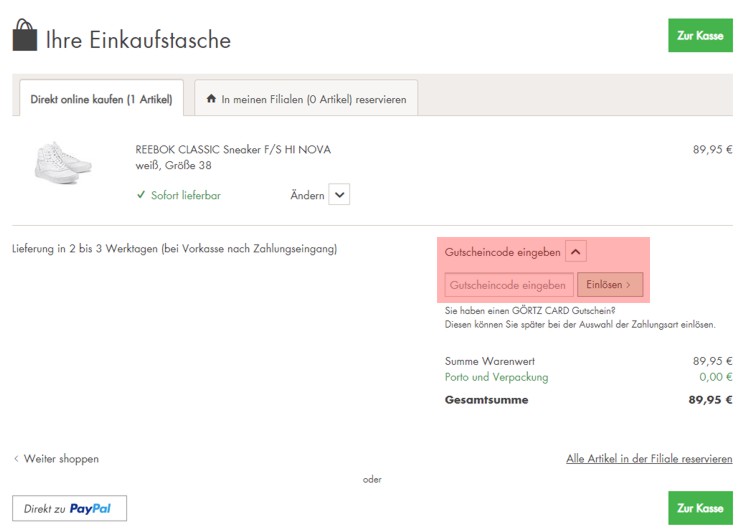Click the 0,00 € shipping value
The image size is (740, 530).
coord(716,377)
